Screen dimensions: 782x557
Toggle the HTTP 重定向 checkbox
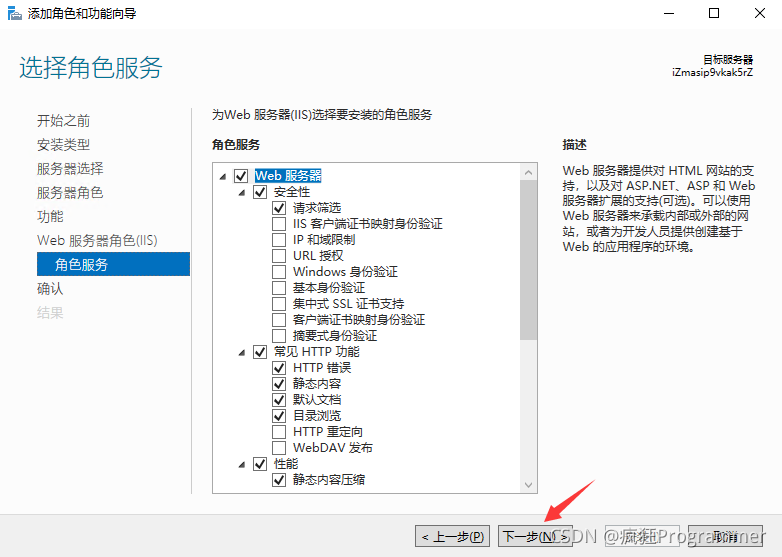click(x=279, y=432)
